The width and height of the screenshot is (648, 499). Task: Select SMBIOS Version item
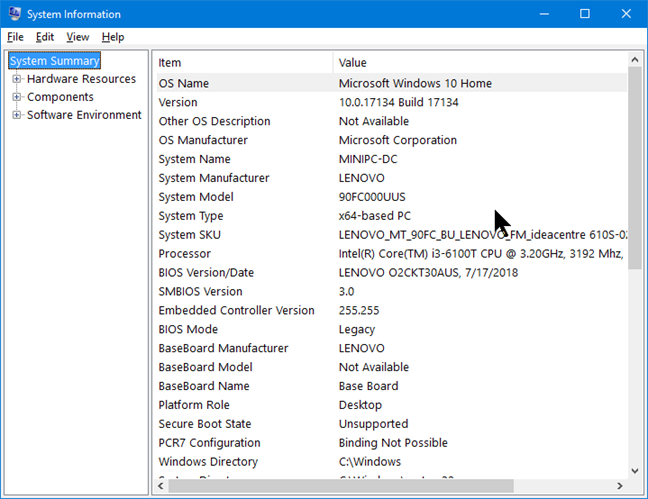pyautogui.click(x=200, y=291)
